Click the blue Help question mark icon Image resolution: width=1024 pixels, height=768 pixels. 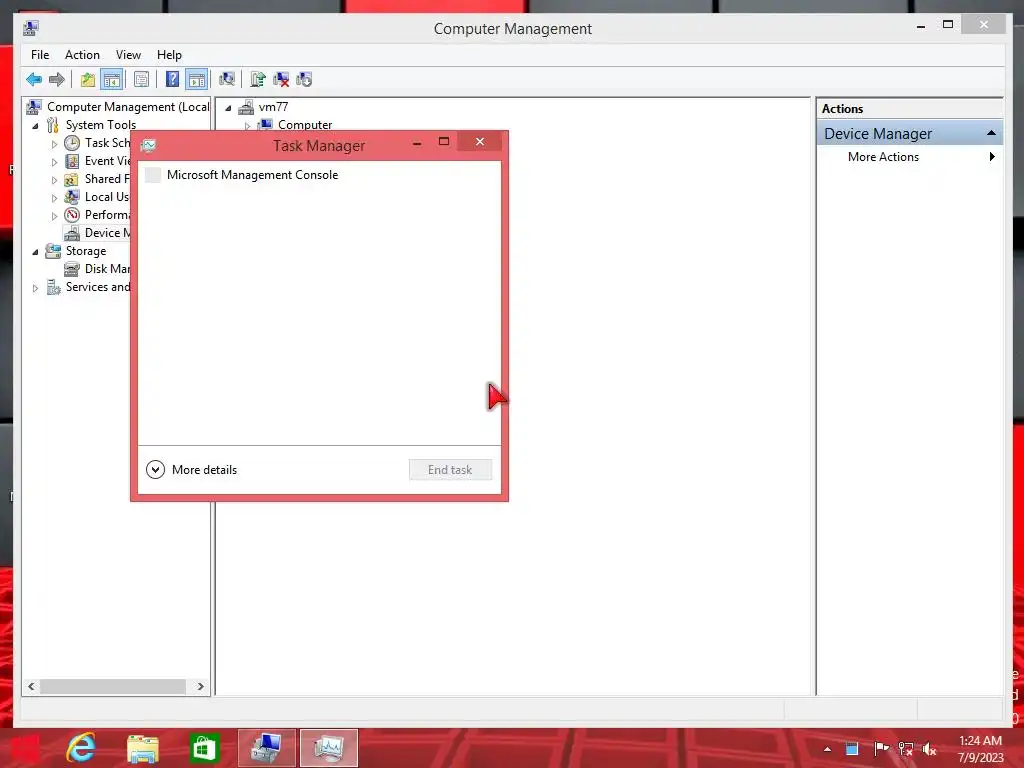(x=172, y=80)
